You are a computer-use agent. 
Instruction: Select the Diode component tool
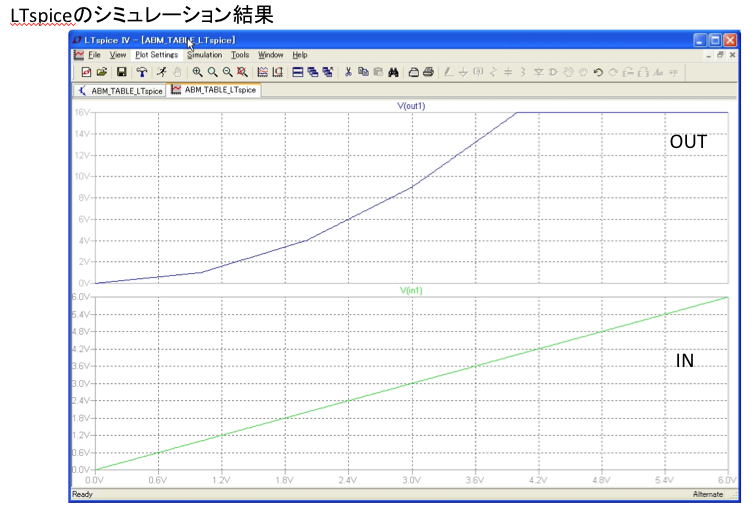(x=539, y=72)
